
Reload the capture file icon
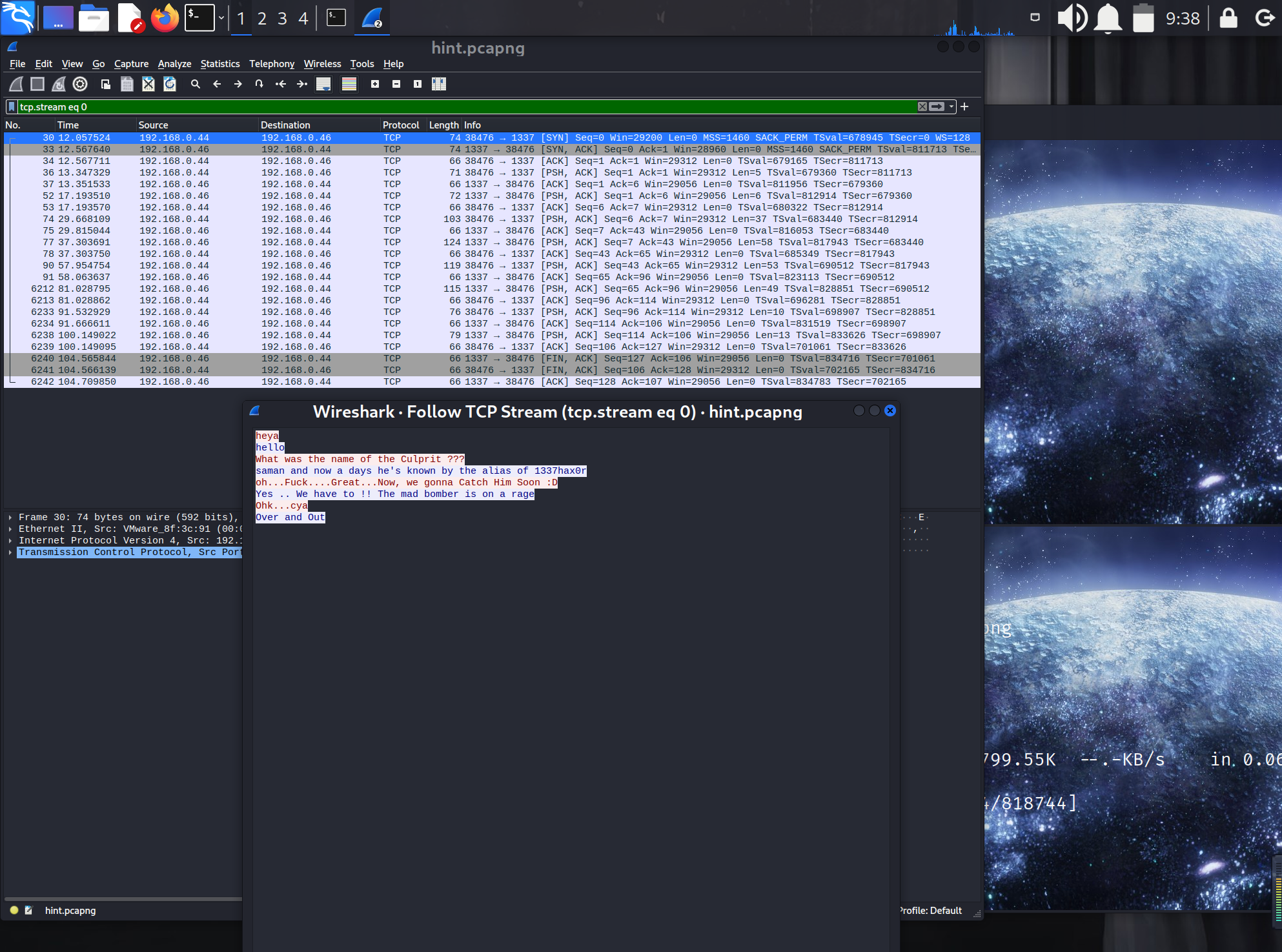pyautogui.click(x=170, y=84)
